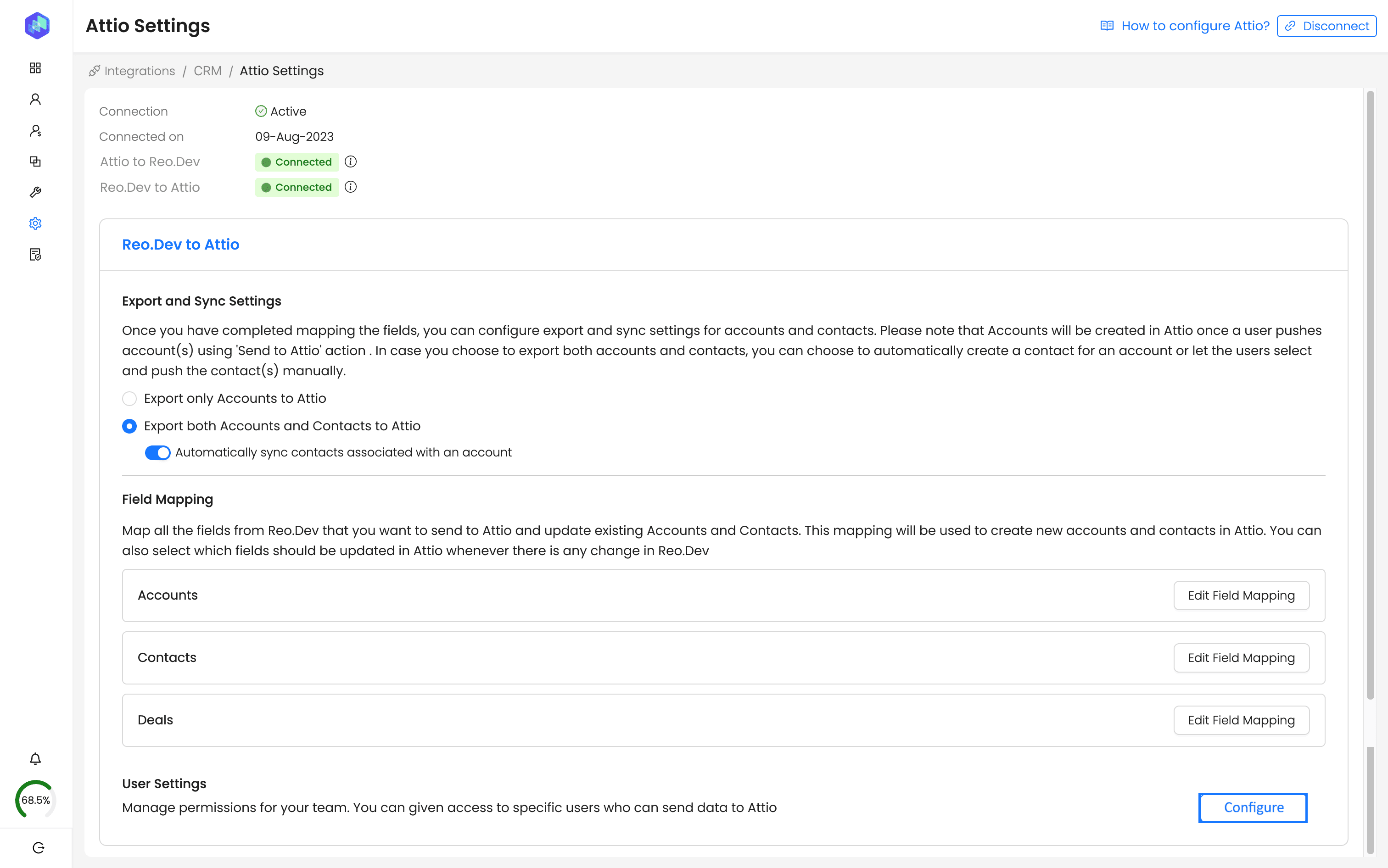Open the user profile icon in sidebar
The image size is (1388, 868).
click(36, 99)
